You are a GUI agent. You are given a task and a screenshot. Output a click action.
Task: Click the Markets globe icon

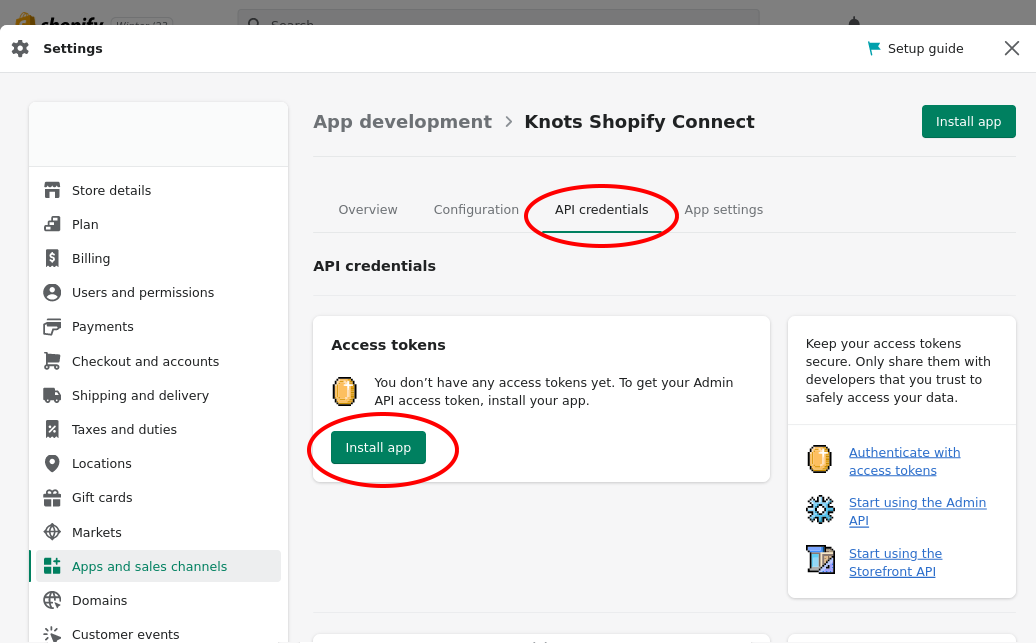(52, 532)
